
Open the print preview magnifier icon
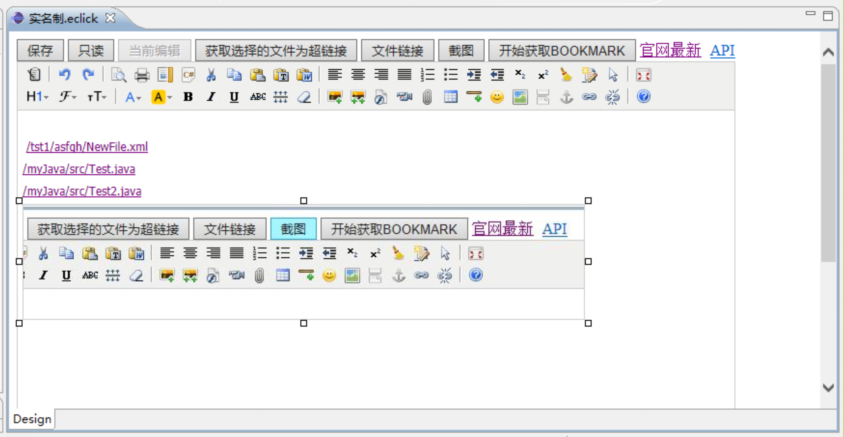tap(118, 75)
